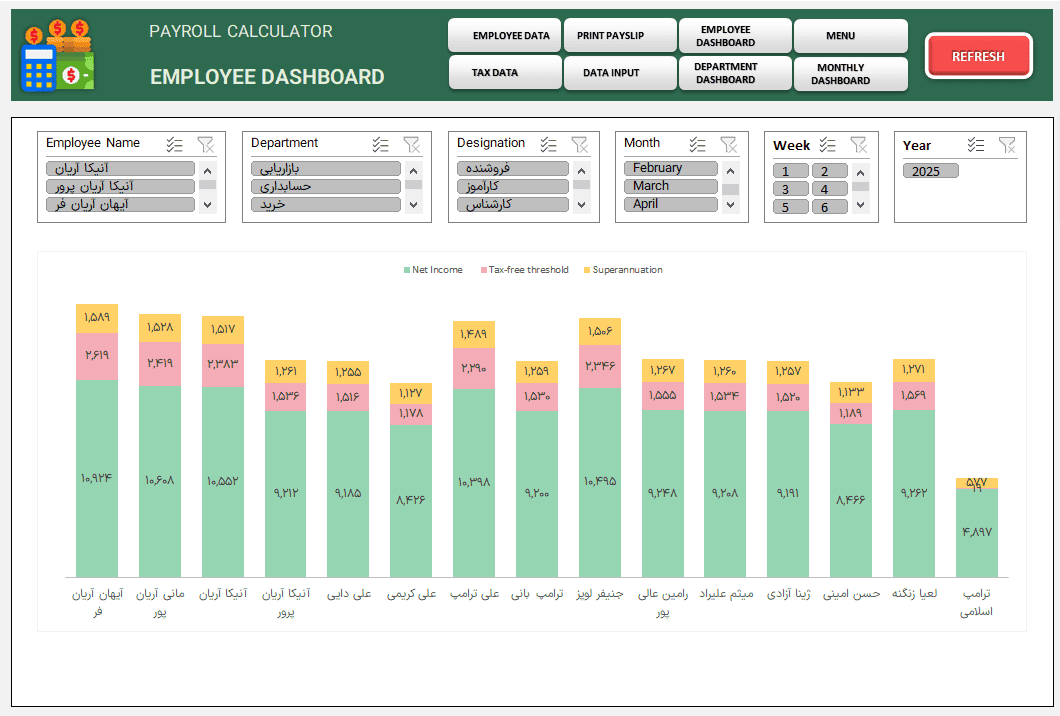Click the PRINT PAYSLIP button
This screenshot has height=716, width=1060.
coord(620,35)
